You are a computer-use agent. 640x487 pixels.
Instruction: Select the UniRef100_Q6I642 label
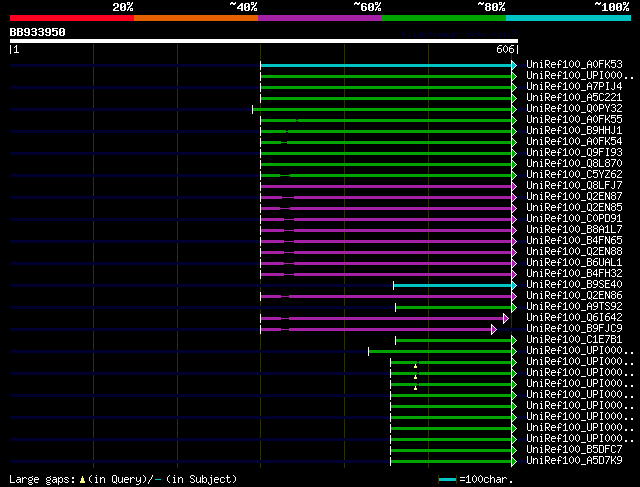click(x=574, y=318)
